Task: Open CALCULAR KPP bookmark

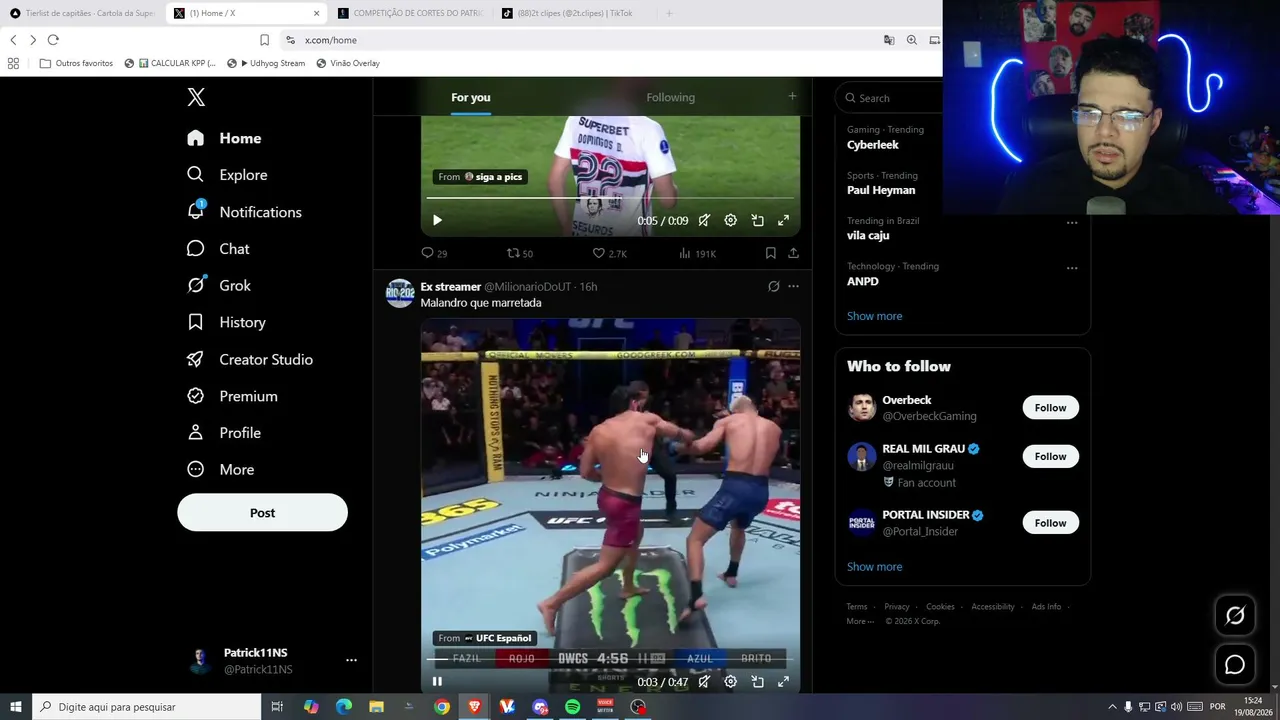Action: tap(170, 63)
